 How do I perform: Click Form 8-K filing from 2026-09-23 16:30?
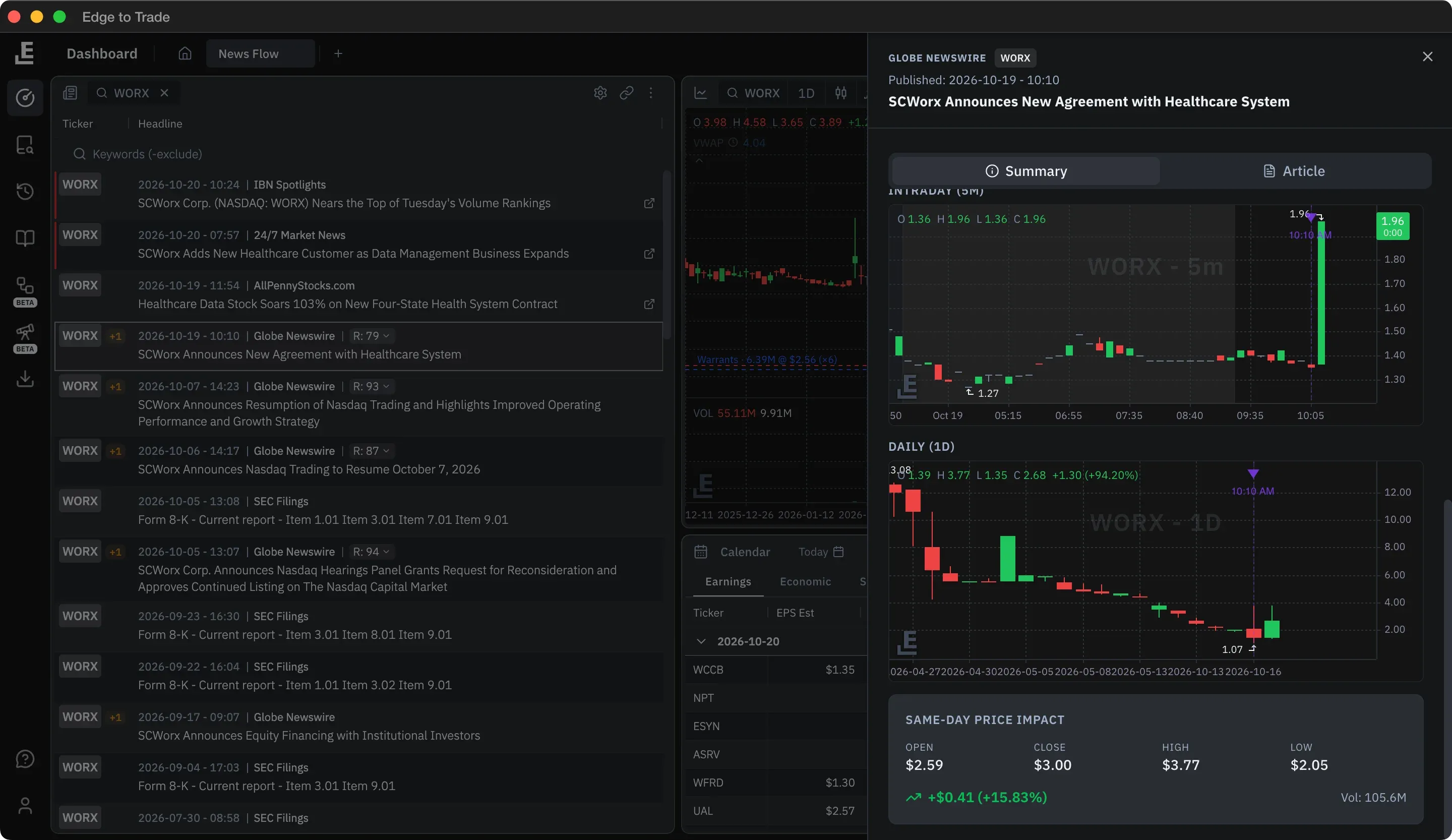[359, 626]
